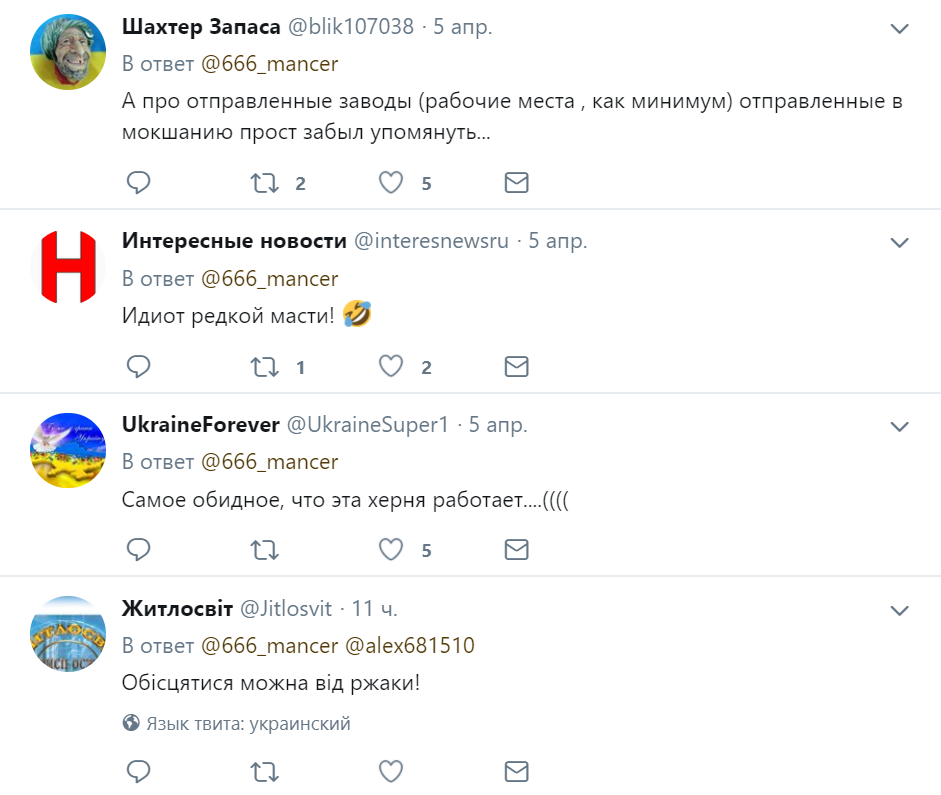The width and height of the screenshot is (941, 795).
Task: Send Шахтер Запаса tweet via direct message
Action: [516, 182]
